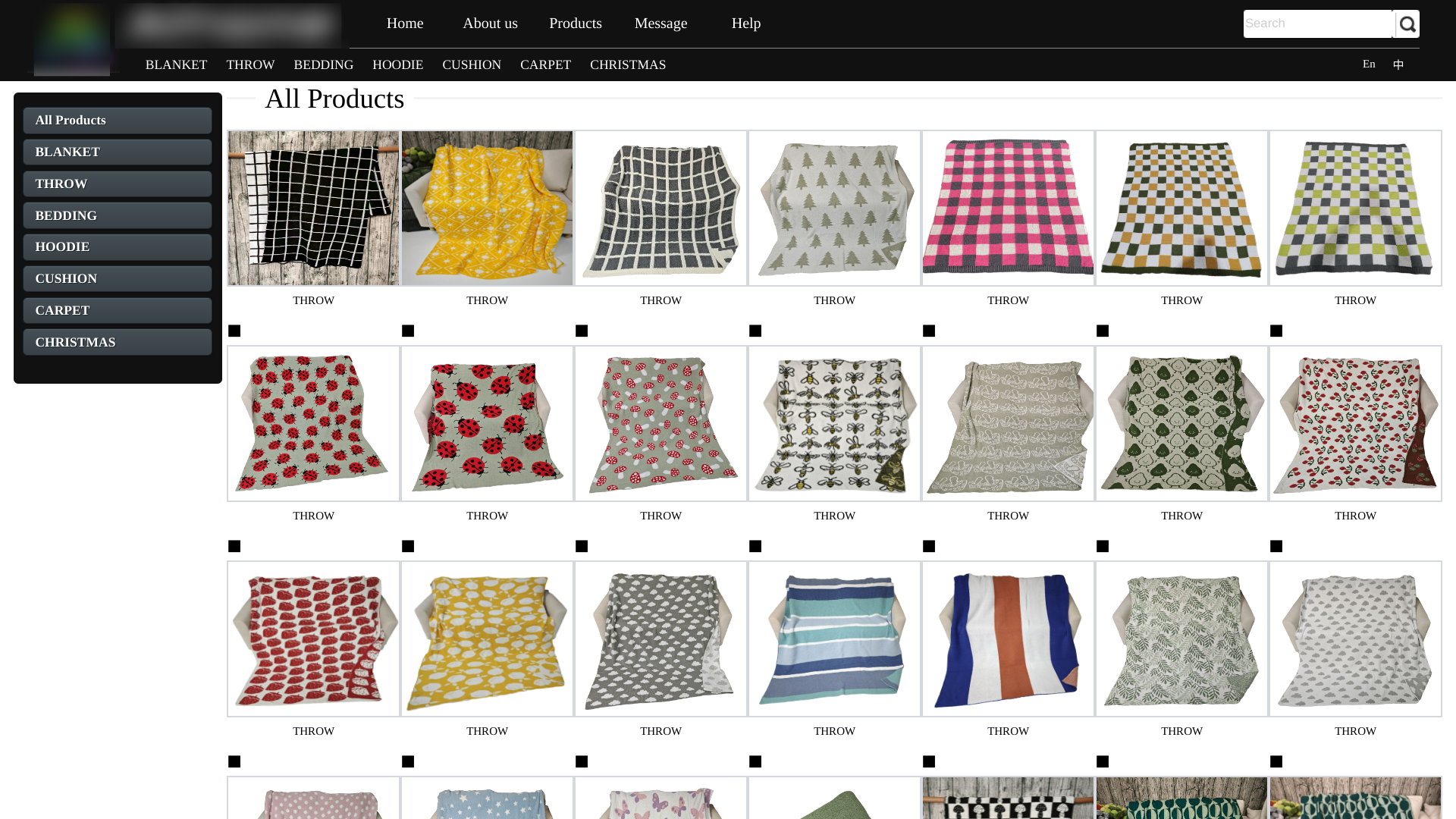This screenshot has height=819, width=1456.
Task: Click into the Search input field
Action: (1317, 24)
